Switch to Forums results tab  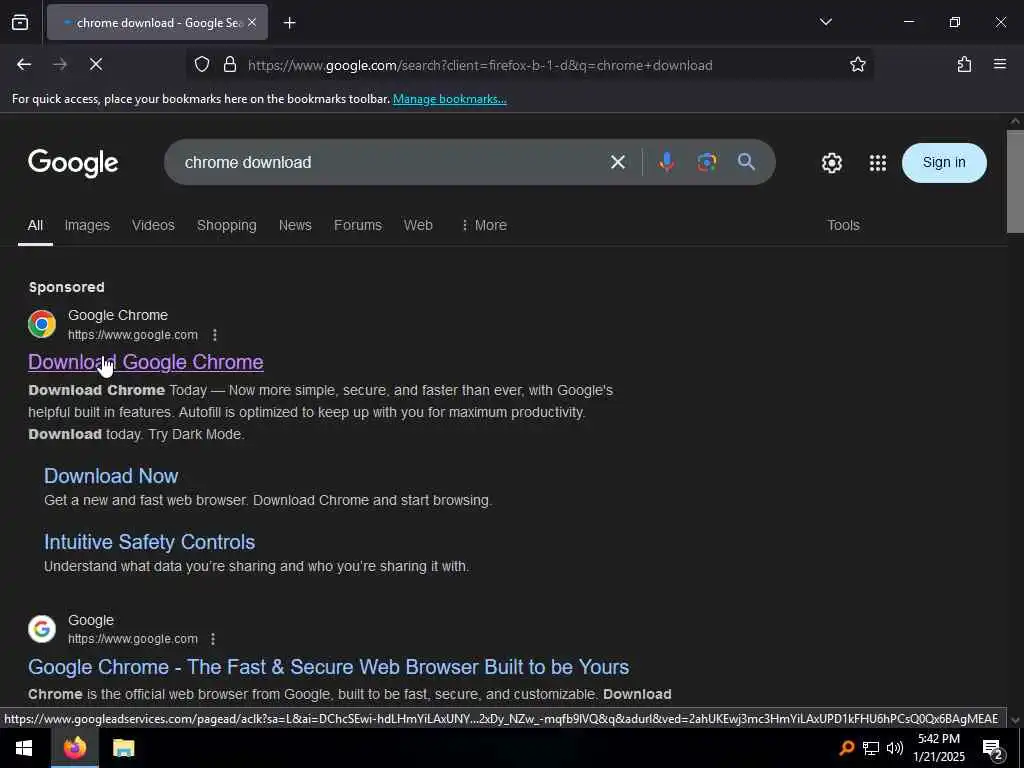(x=358, y=225)
